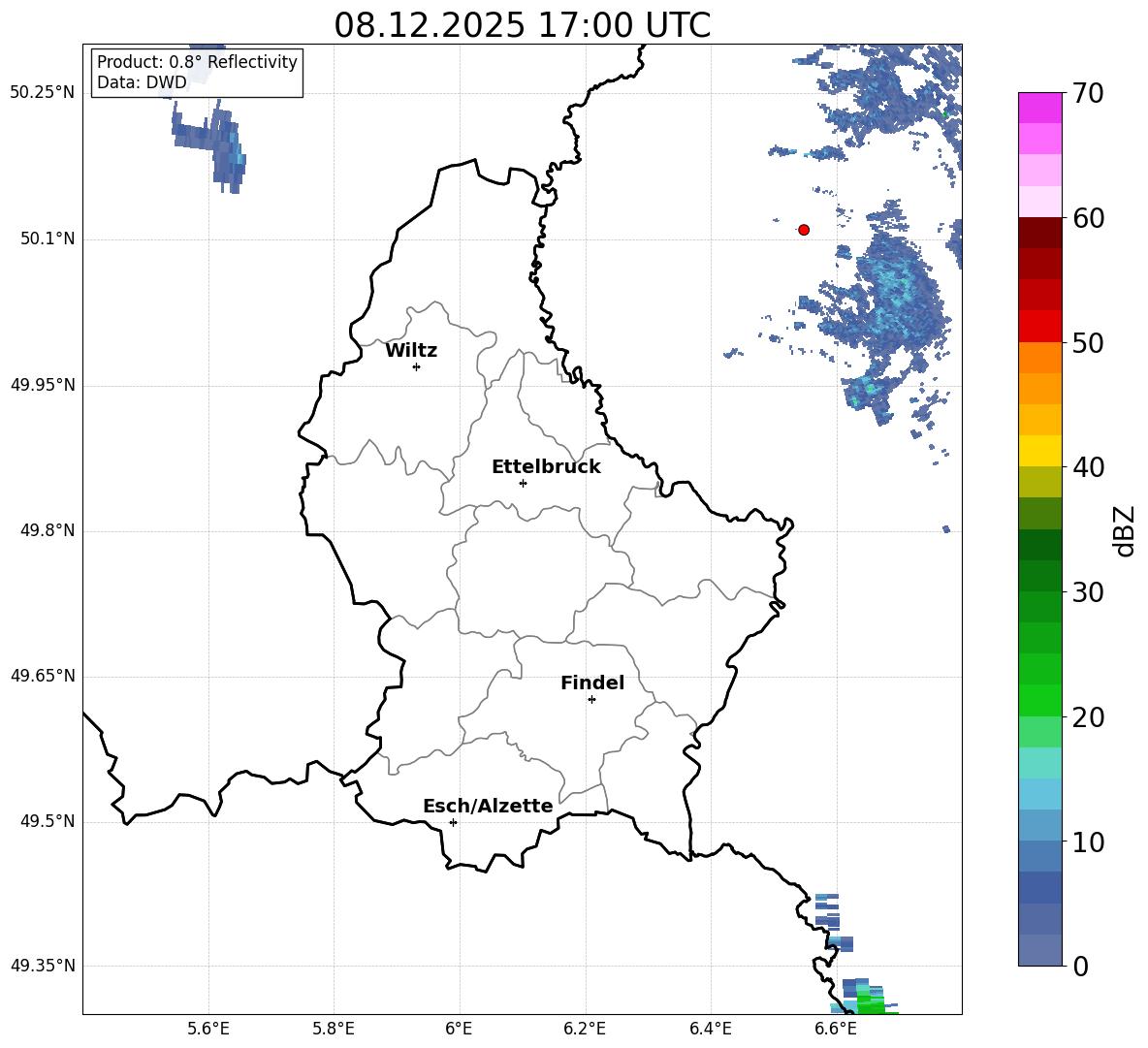Click the blue 10 dBZ colorbar segment
Viewport: 1148px width, 1048px height.
(x=1039, y=856)
